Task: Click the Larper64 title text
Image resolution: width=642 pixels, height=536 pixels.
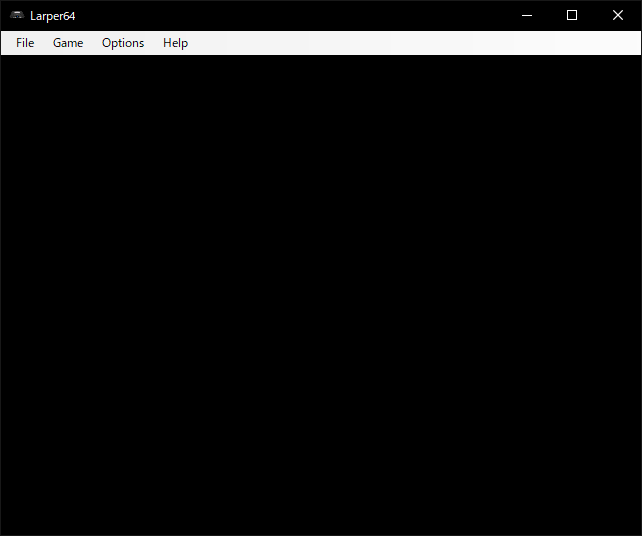Action: [53, 16]
